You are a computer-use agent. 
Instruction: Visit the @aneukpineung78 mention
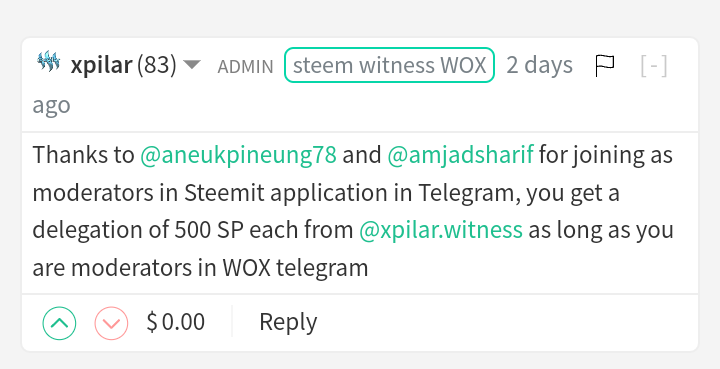pos(238,155)
